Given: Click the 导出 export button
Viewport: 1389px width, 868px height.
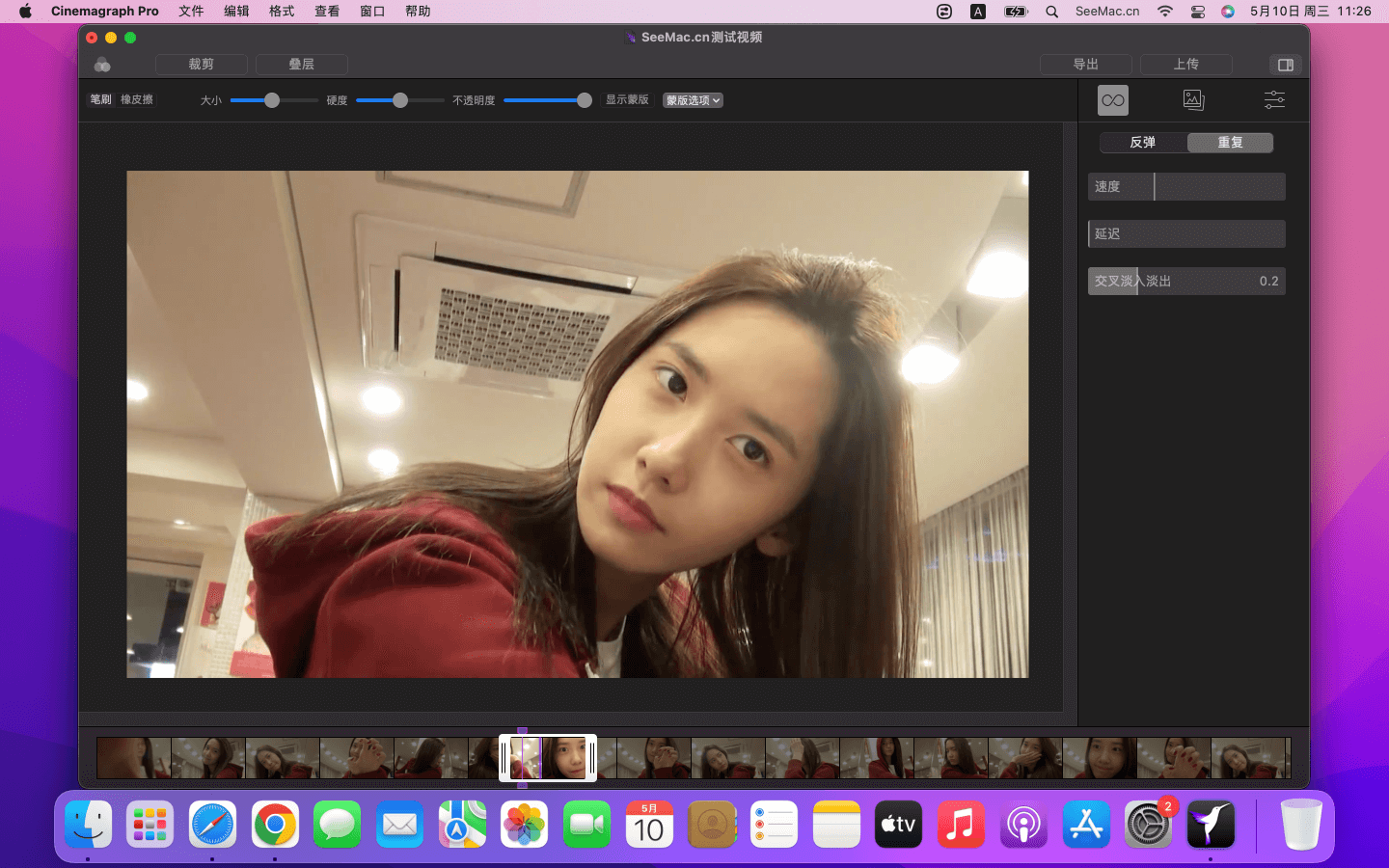Looking at the screenshot, I should click(x=1086, y=65).
